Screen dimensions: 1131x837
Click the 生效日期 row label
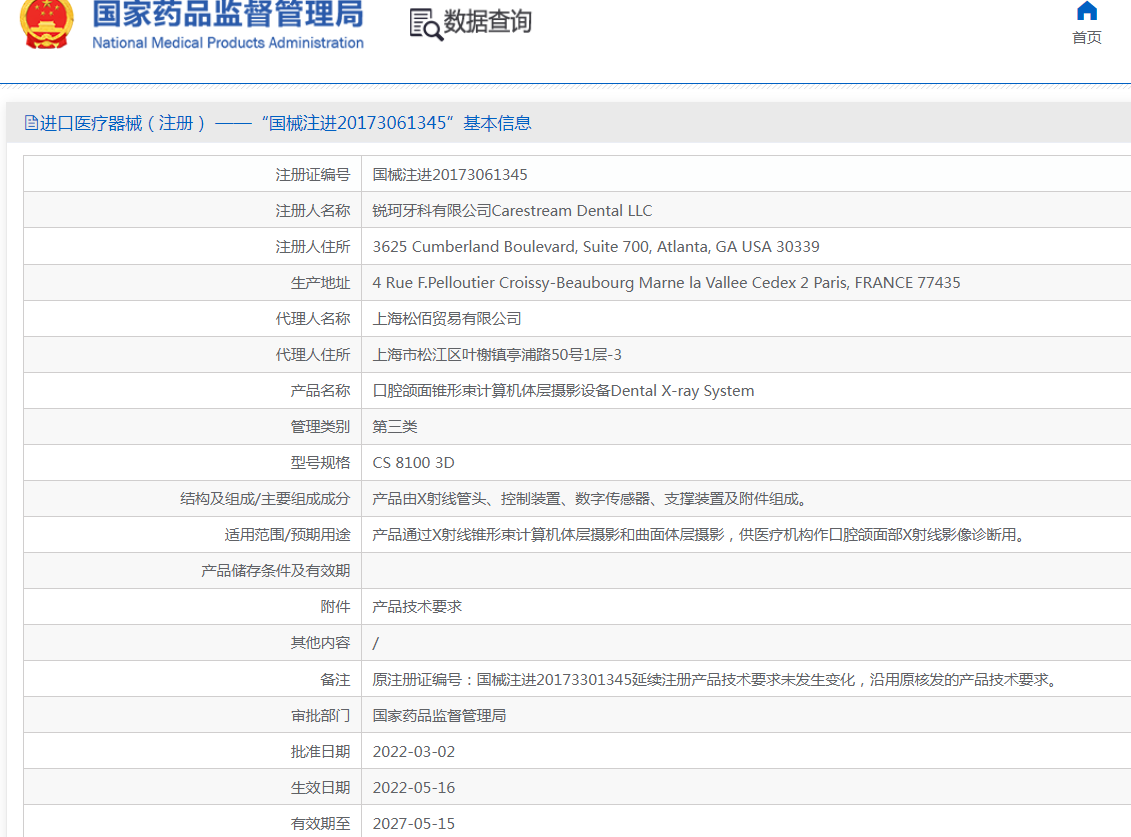(x=320, y=788)
